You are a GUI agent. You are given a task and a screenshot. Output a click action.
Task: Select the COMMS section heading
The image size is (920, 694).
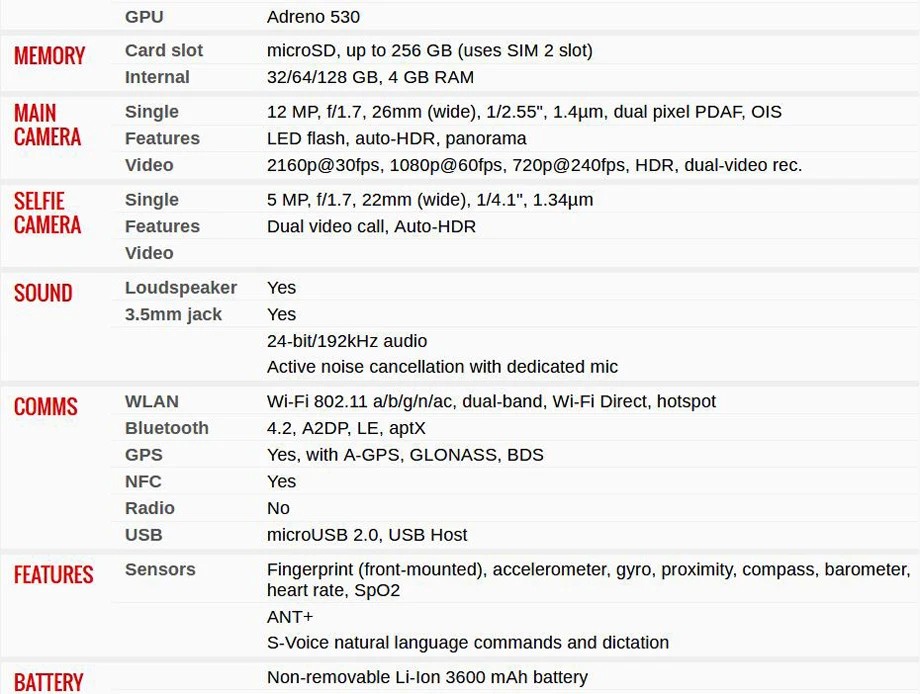coord(46,407)
